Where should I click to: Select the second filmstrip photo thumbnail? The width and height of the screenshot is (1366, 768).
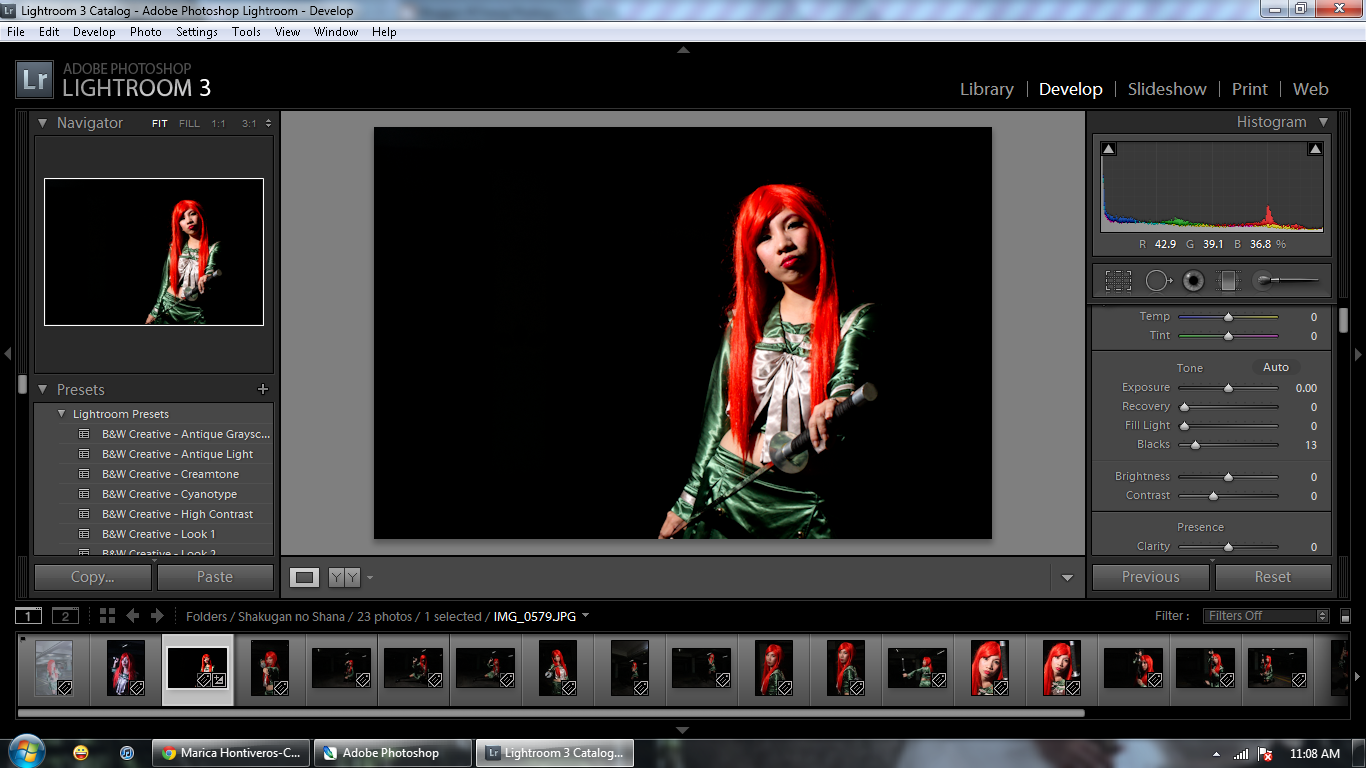click(126, 668)
